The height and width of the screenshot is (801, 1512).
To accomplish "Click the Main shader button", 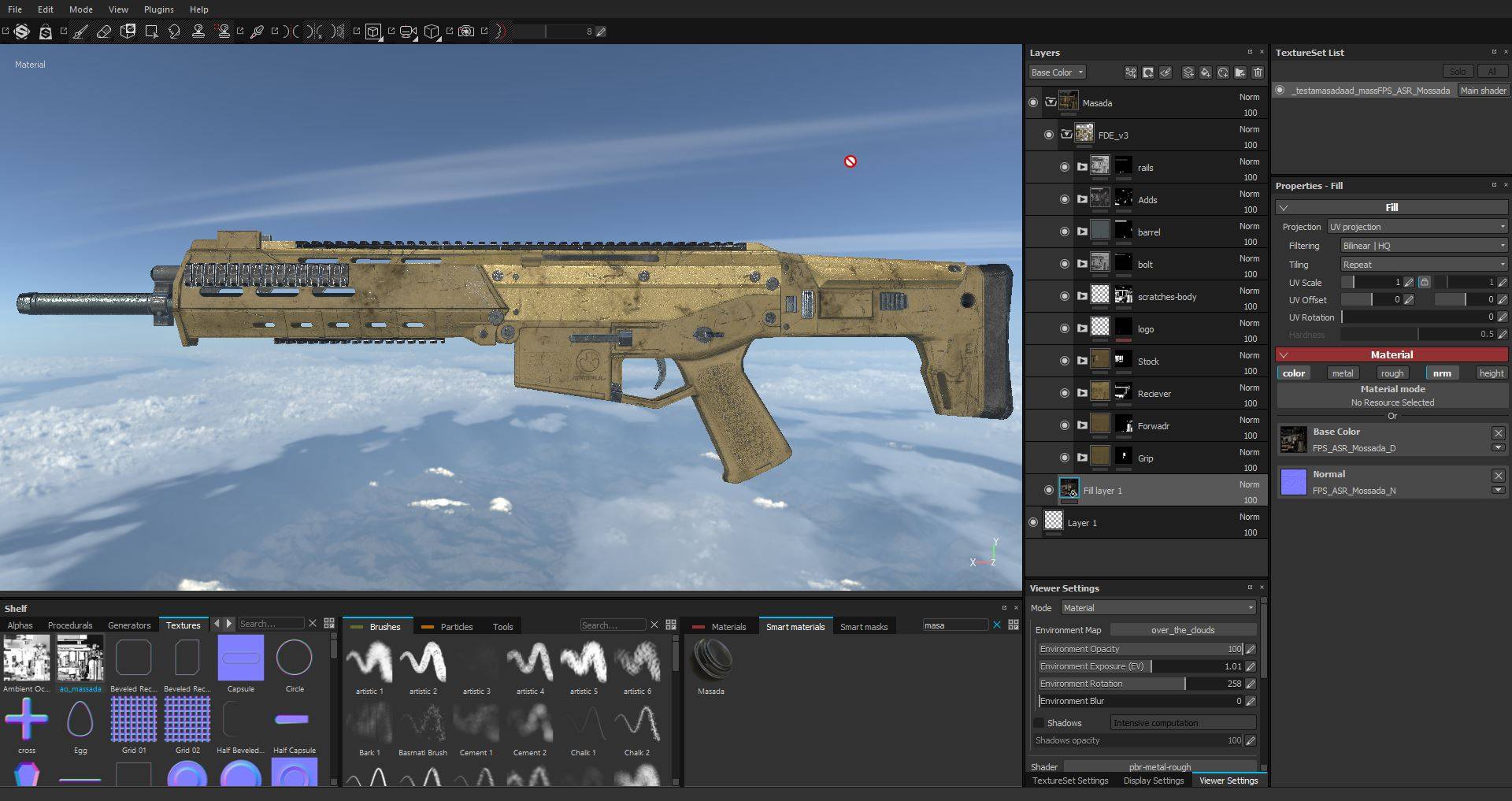I will [x=1483, y=91].
